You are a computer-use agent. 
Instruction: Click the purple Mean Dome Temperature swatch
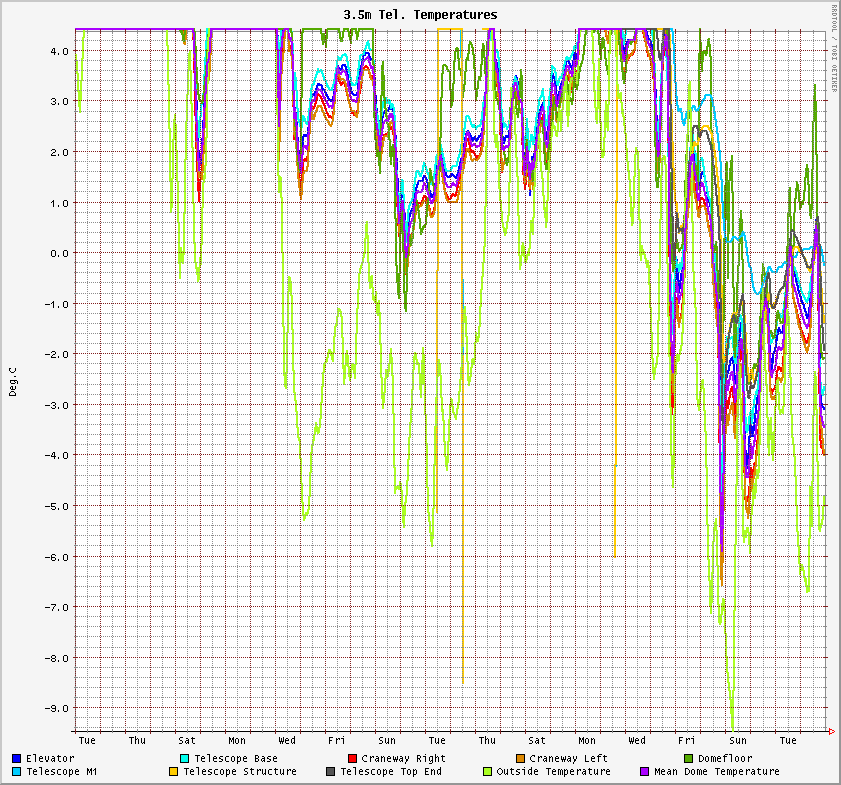point(645,771)
